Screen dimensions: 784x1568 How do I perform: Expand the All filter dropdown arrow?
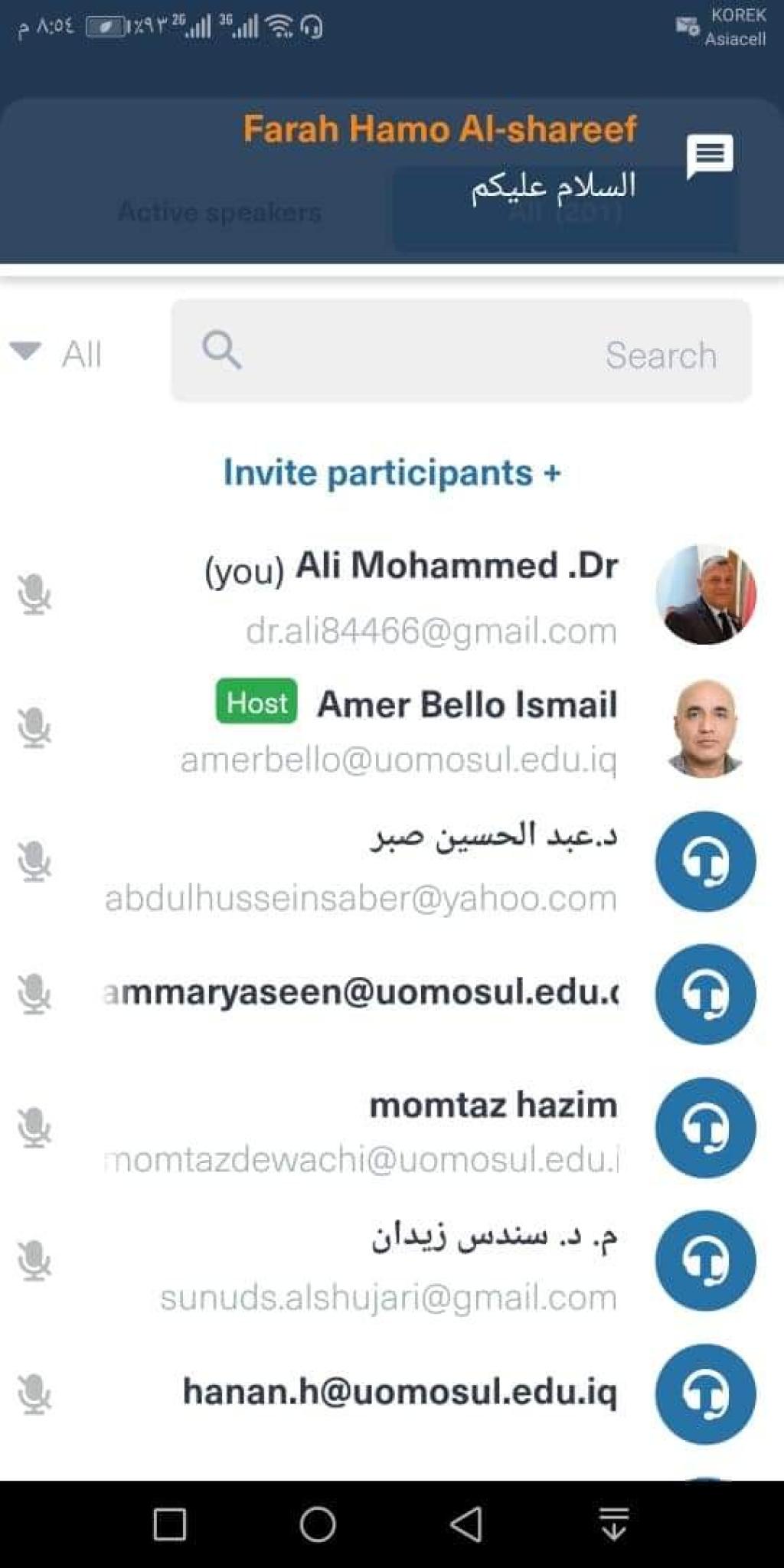(x=25, y=351)
